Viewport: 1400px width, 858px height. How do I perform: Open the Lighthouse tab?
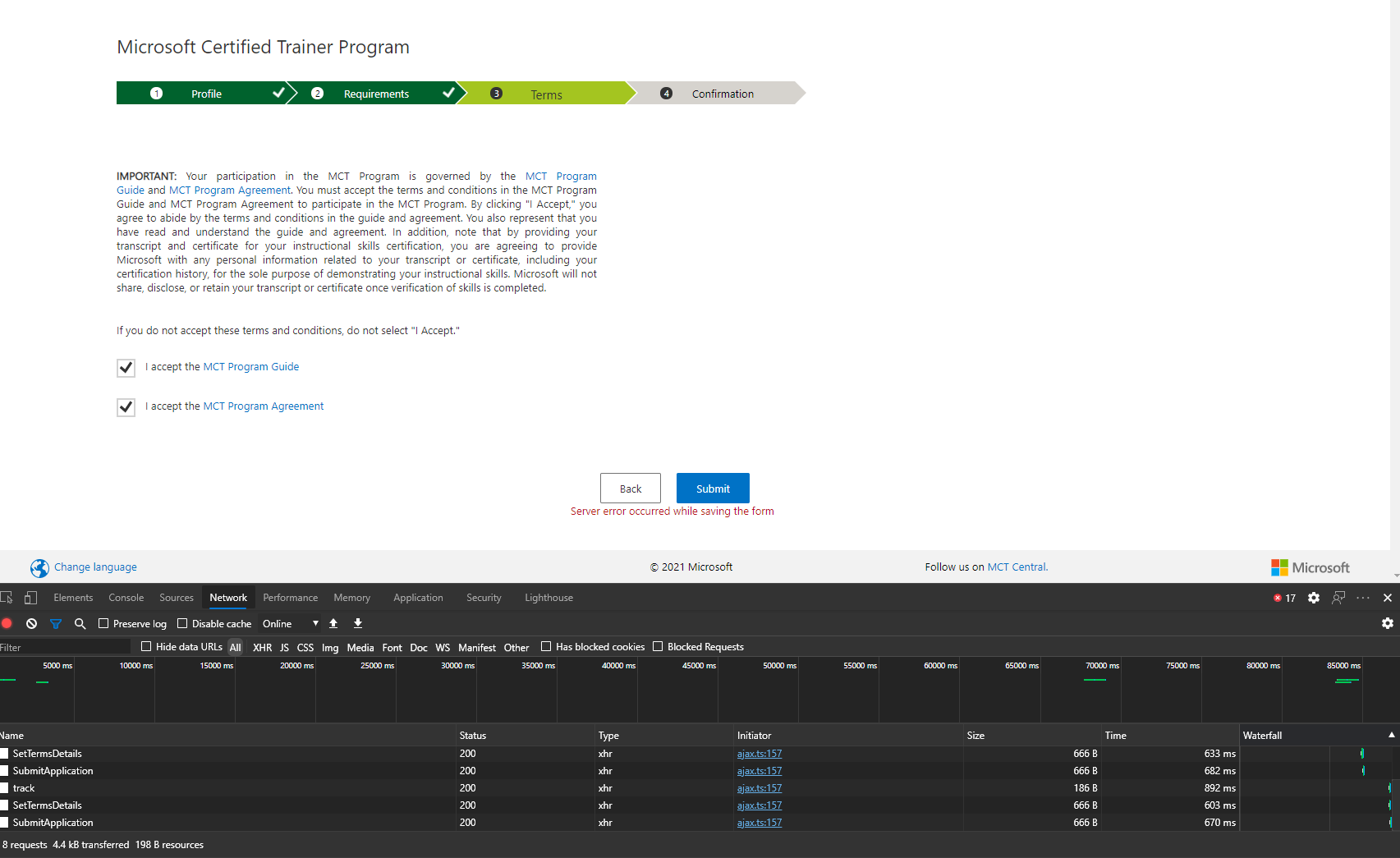(549, 598)
